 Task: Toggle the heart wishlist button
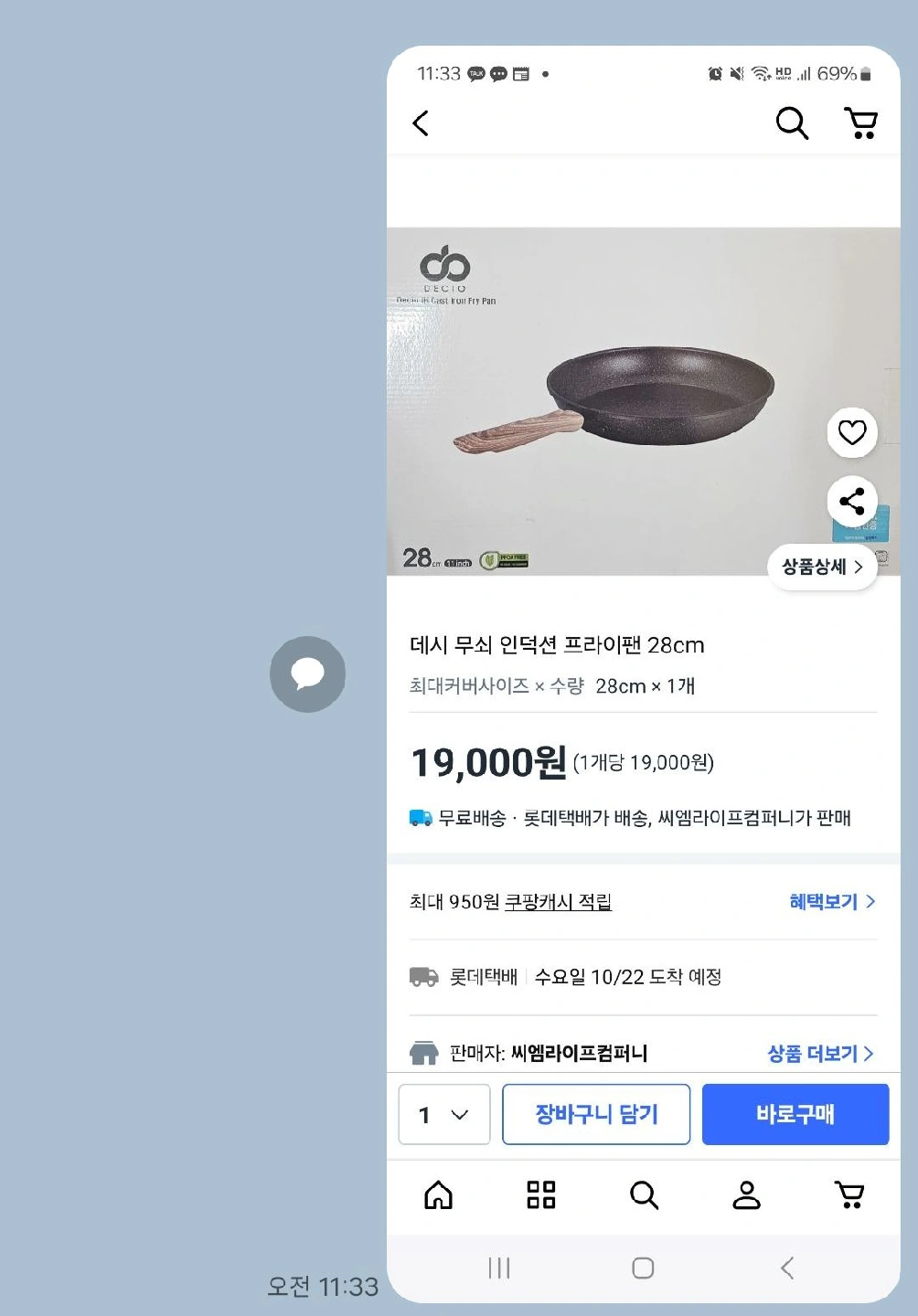point(852,432)
